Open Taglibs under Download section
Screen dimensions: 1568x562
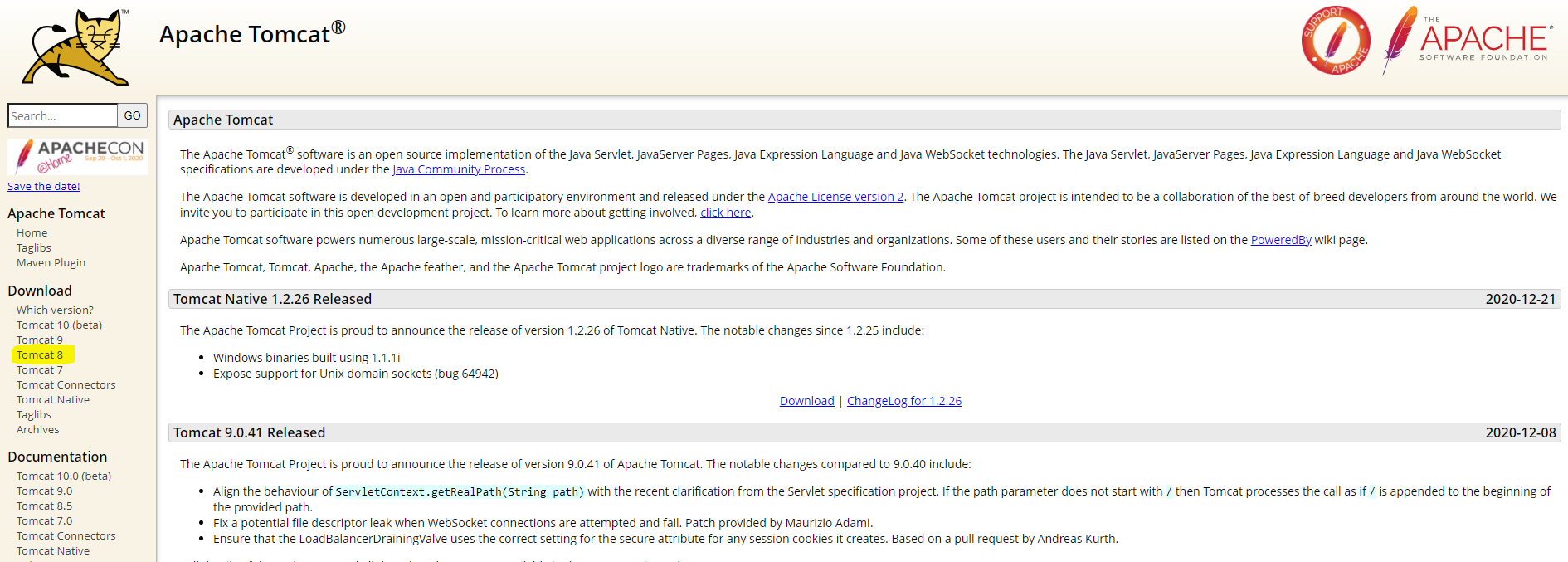[34, 415]
